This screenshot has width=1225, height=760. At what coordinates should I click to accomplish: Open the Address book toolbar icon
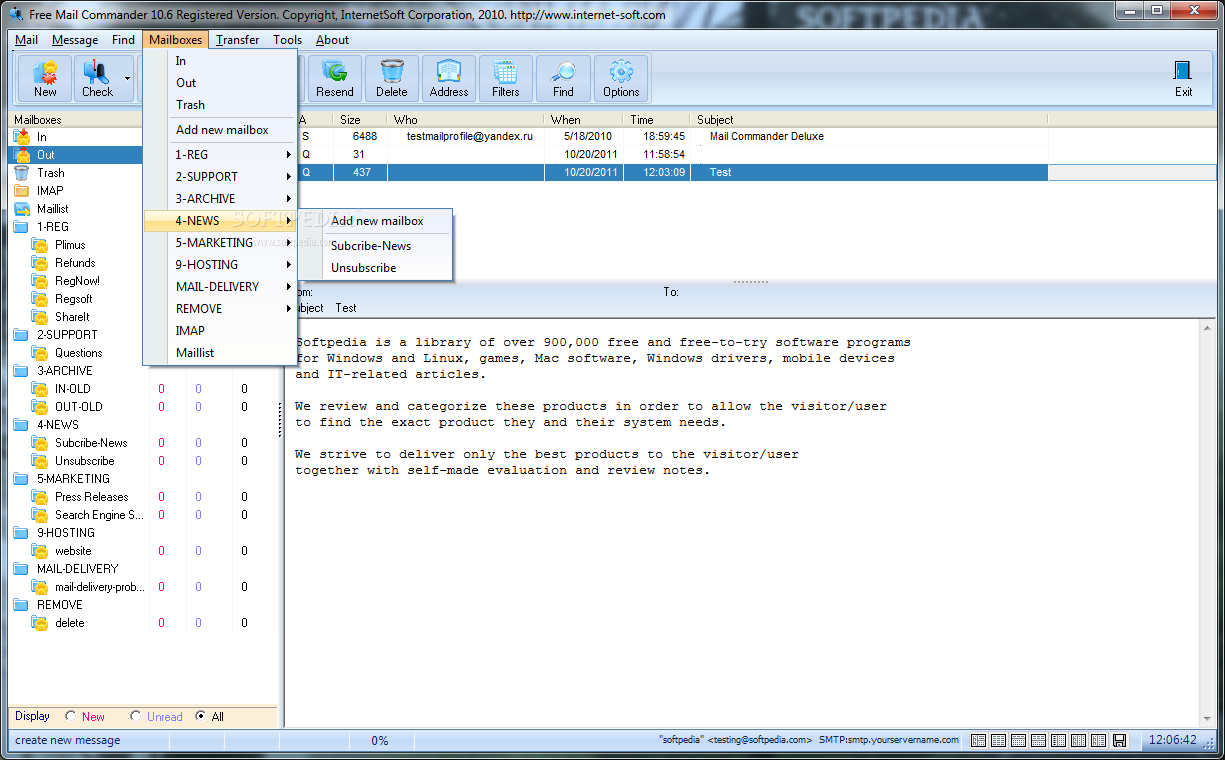(449, 78)
